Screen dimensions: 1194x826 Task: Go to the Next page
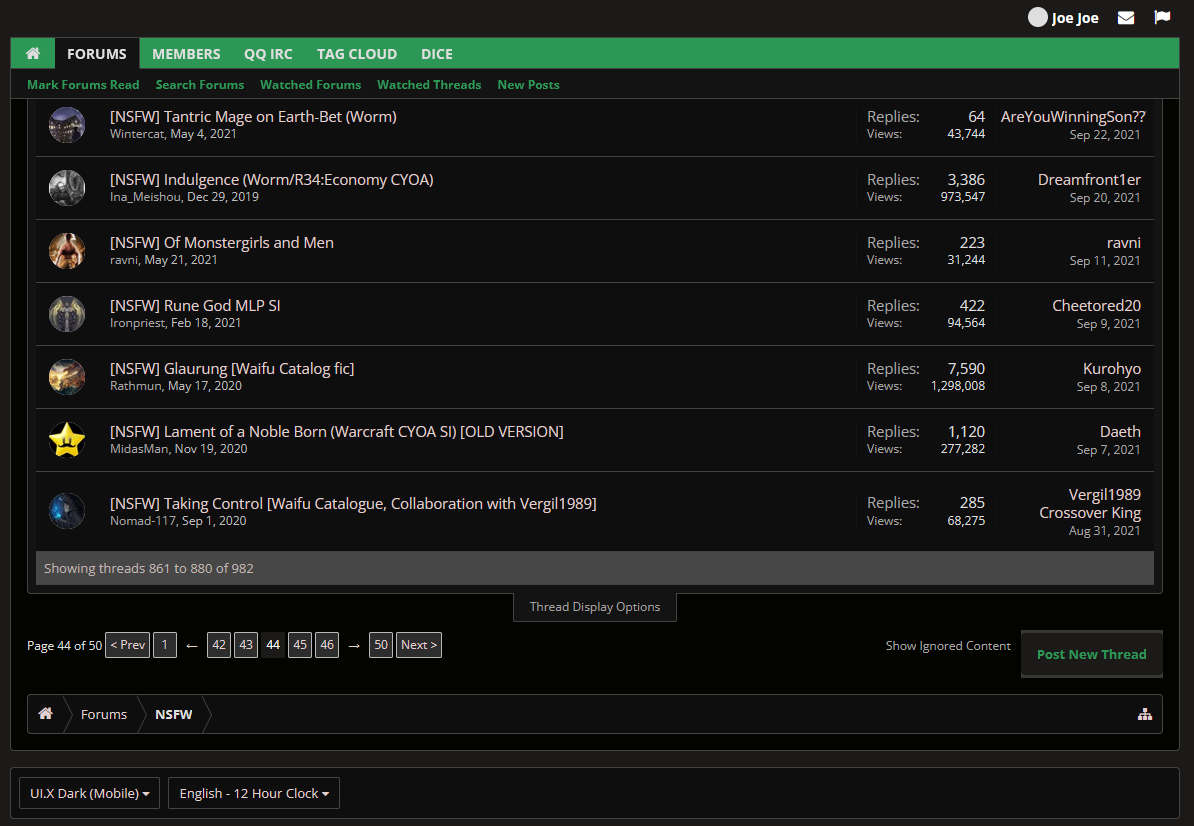[x=418, y=645]
